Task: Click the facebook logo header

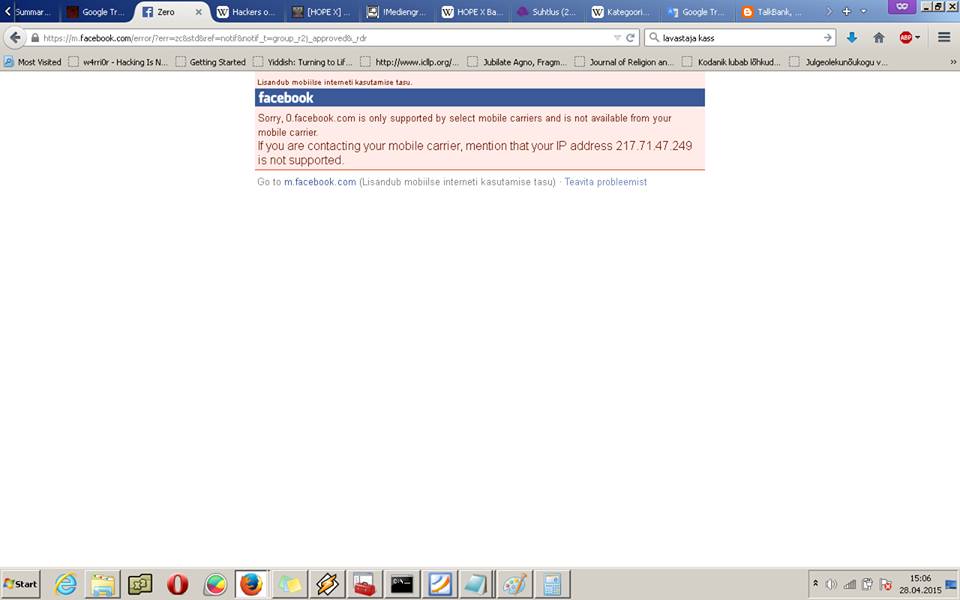Action: [285, 97]
